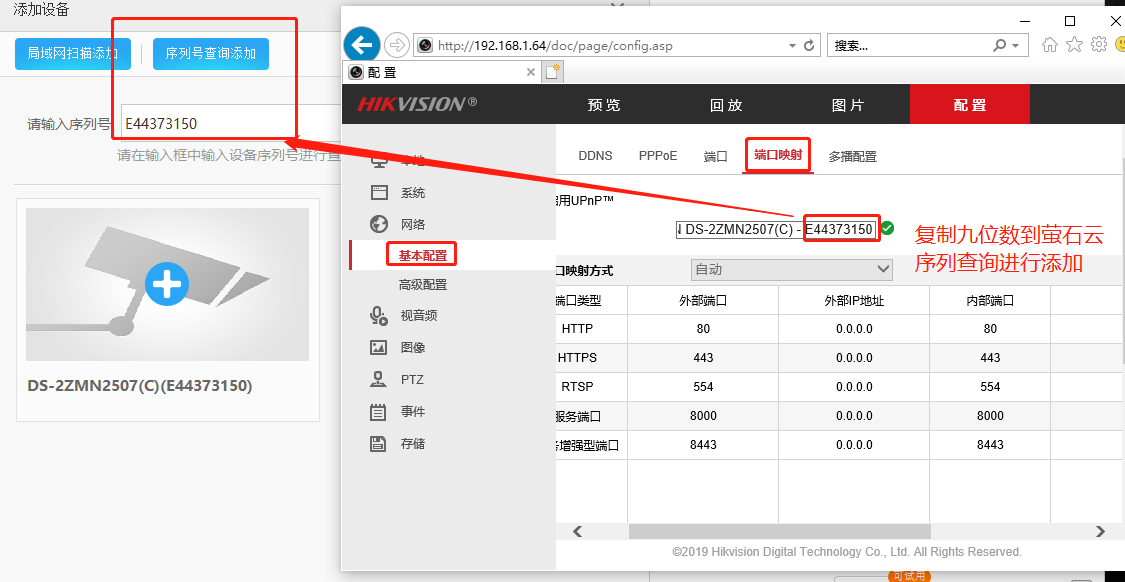
Task: Open the 存储 storage sidebar section
Action: coord(379,444)
